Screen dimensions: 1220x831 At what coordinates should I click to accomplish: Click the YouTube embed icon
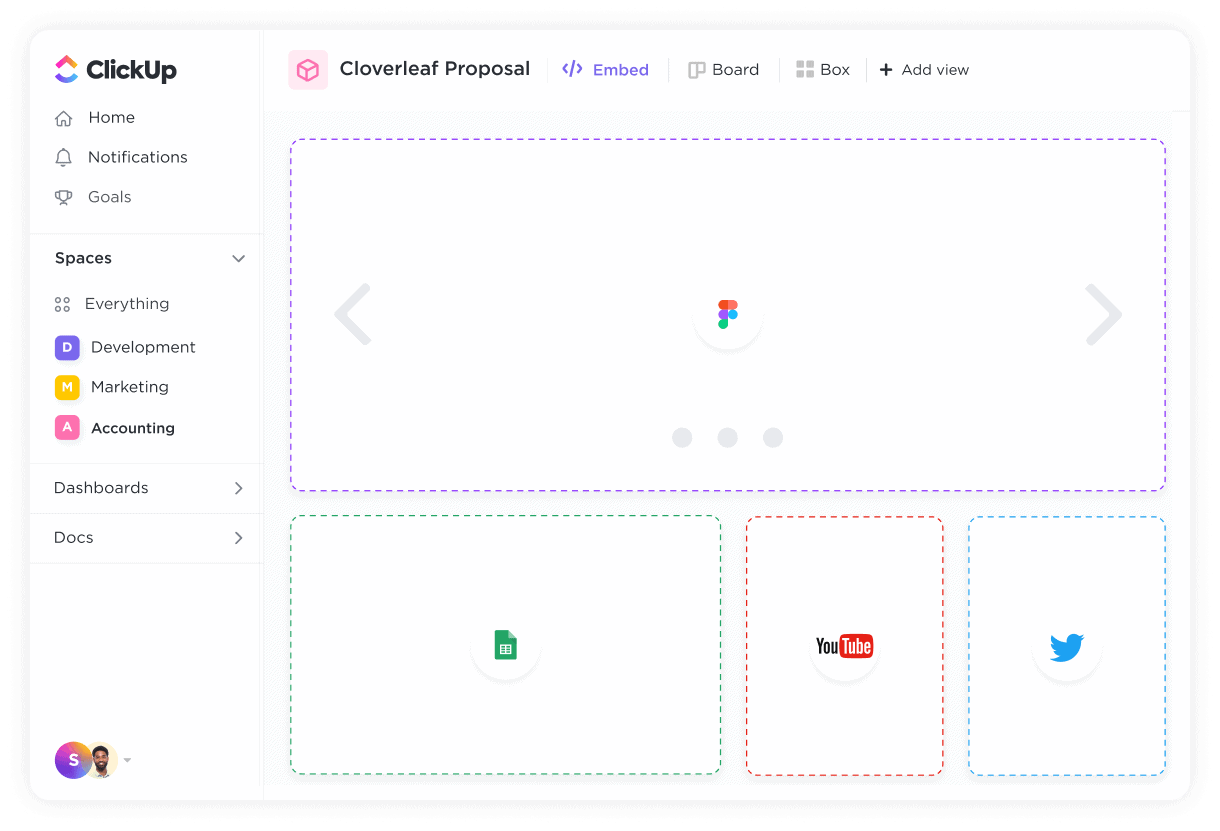pyautogui.click(x=845, y=646)
